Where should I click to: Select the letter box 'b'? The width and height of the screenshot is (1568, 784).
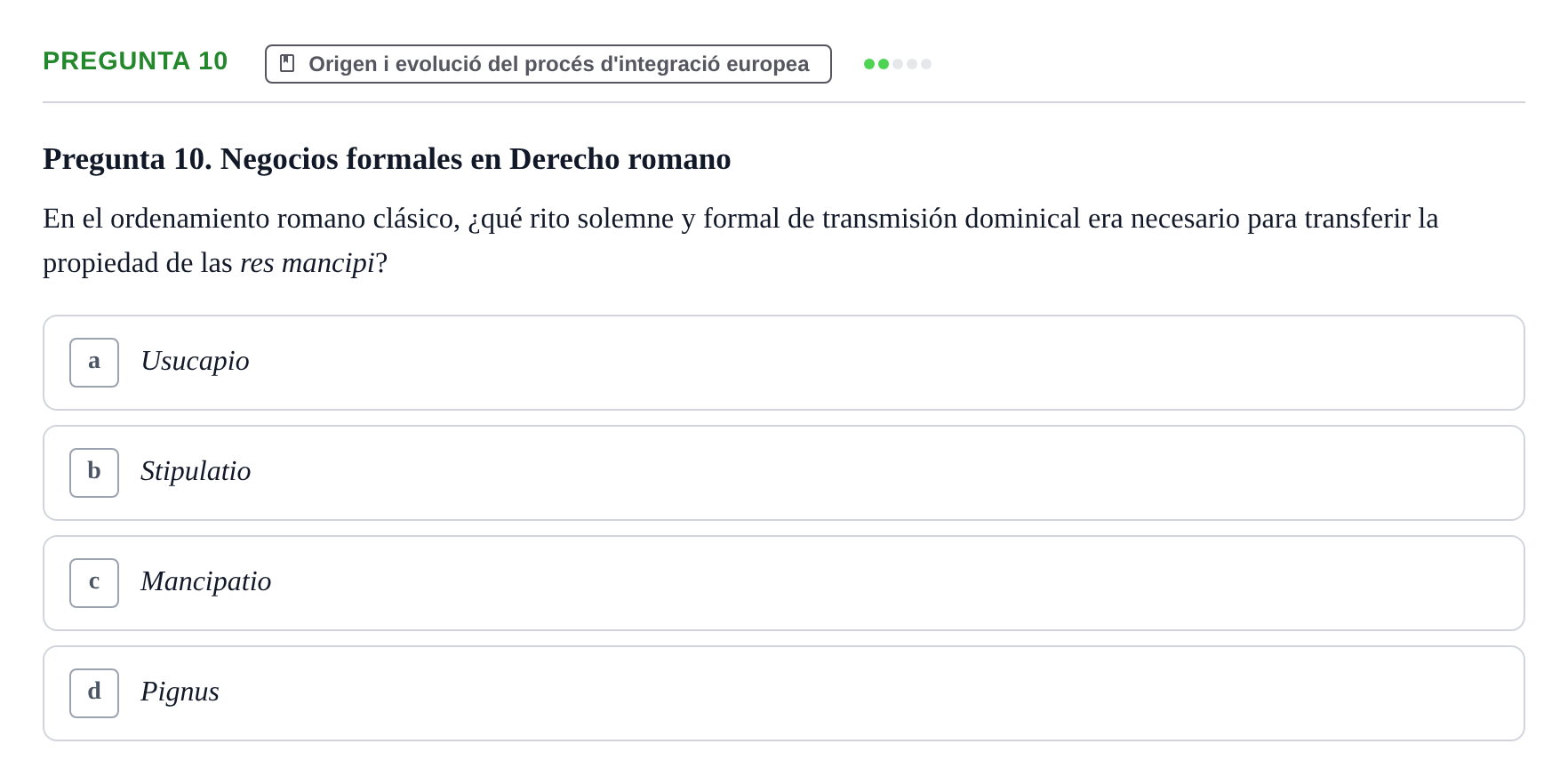click(x=94, y=473)
